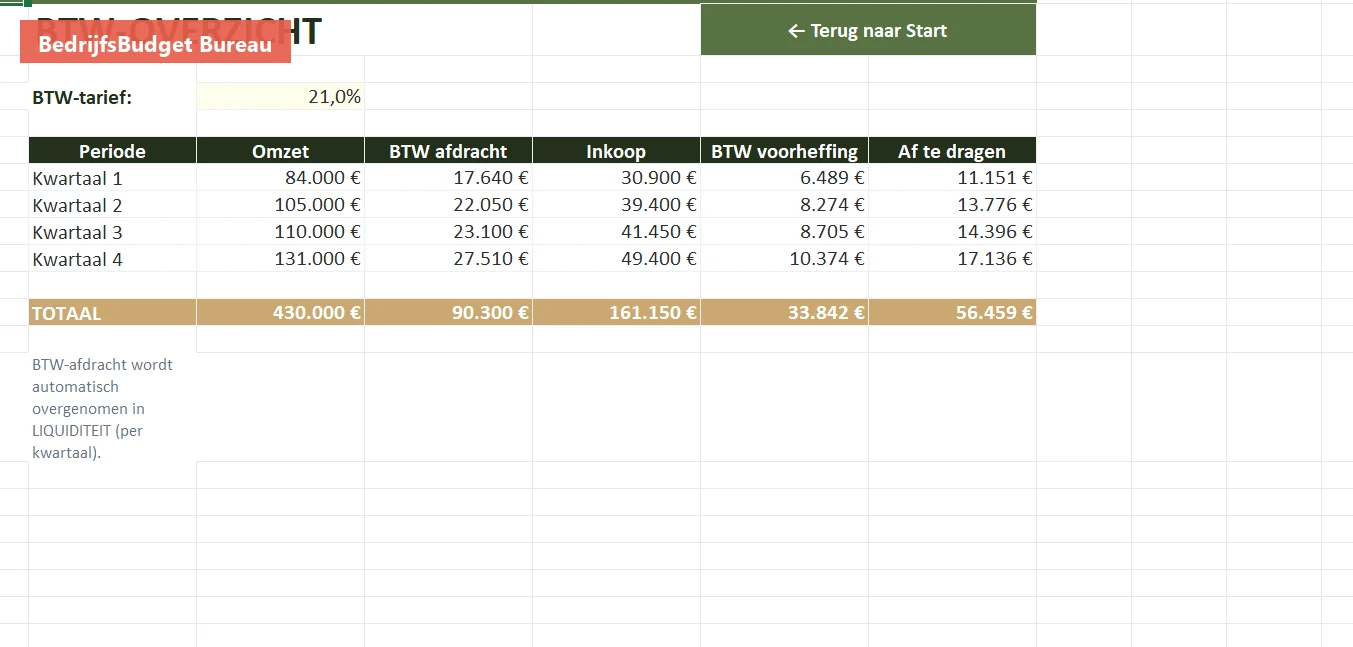The image size is (1353, 647).
Task: Click the 56.459 € total cell
Action: point(952,313)
